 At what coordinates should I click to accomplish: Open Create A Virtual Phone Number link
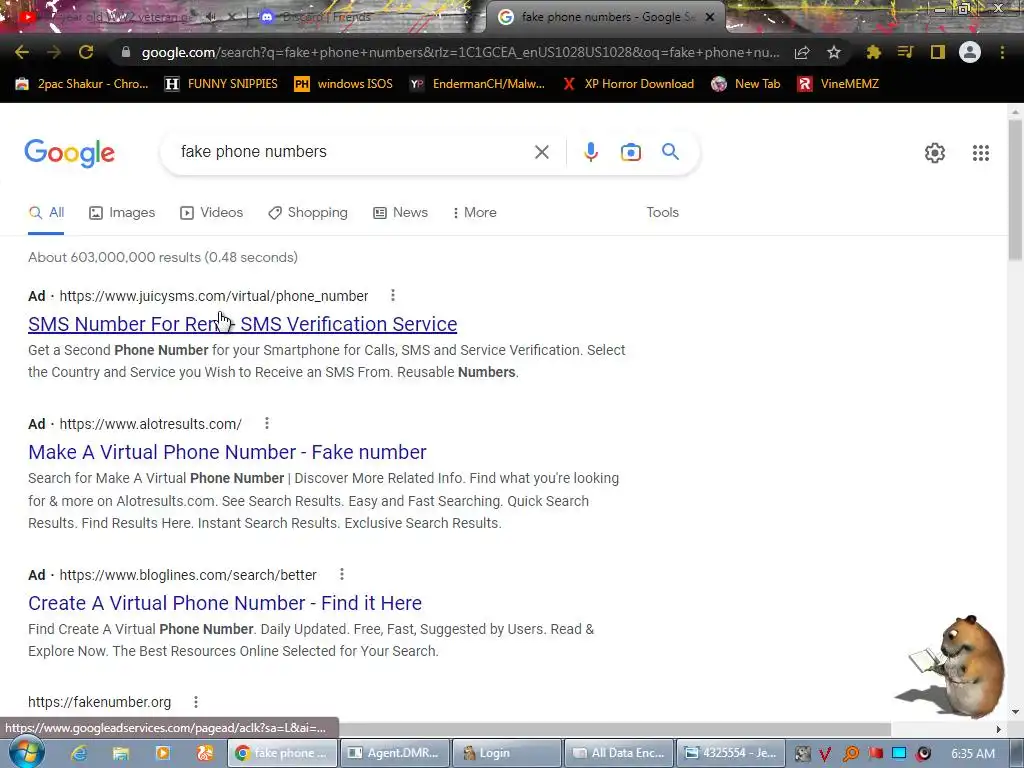click(225, 603)
